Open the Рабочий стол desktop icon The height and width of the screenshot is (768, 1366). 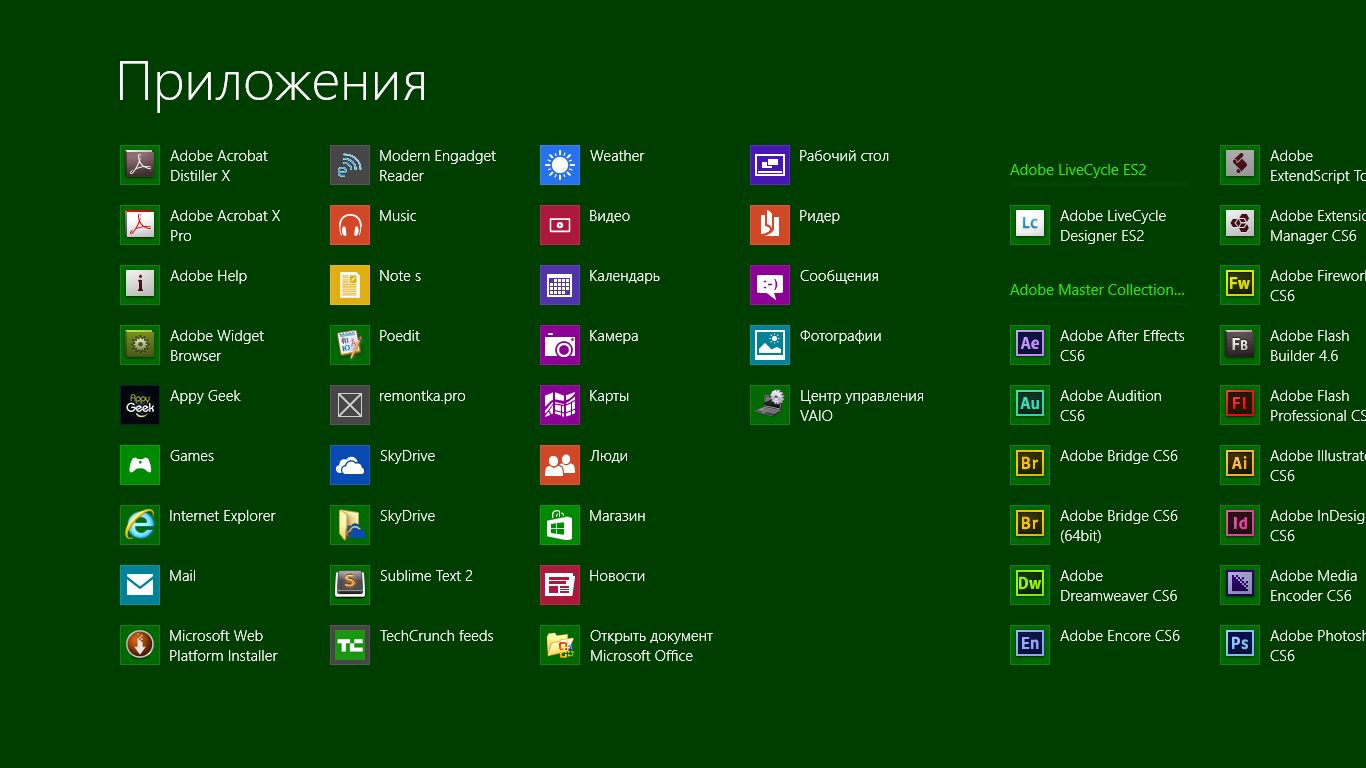(x=770, y=165)
